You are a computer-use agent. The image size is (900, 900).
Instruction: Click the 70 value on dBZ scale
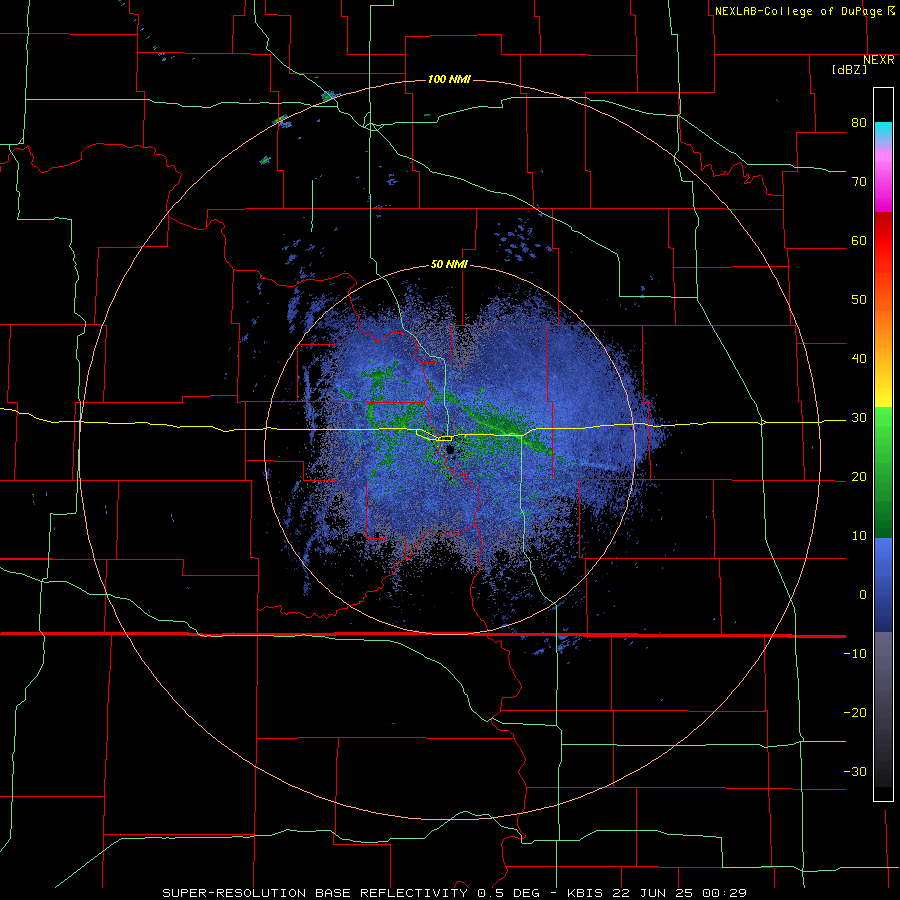859,182
